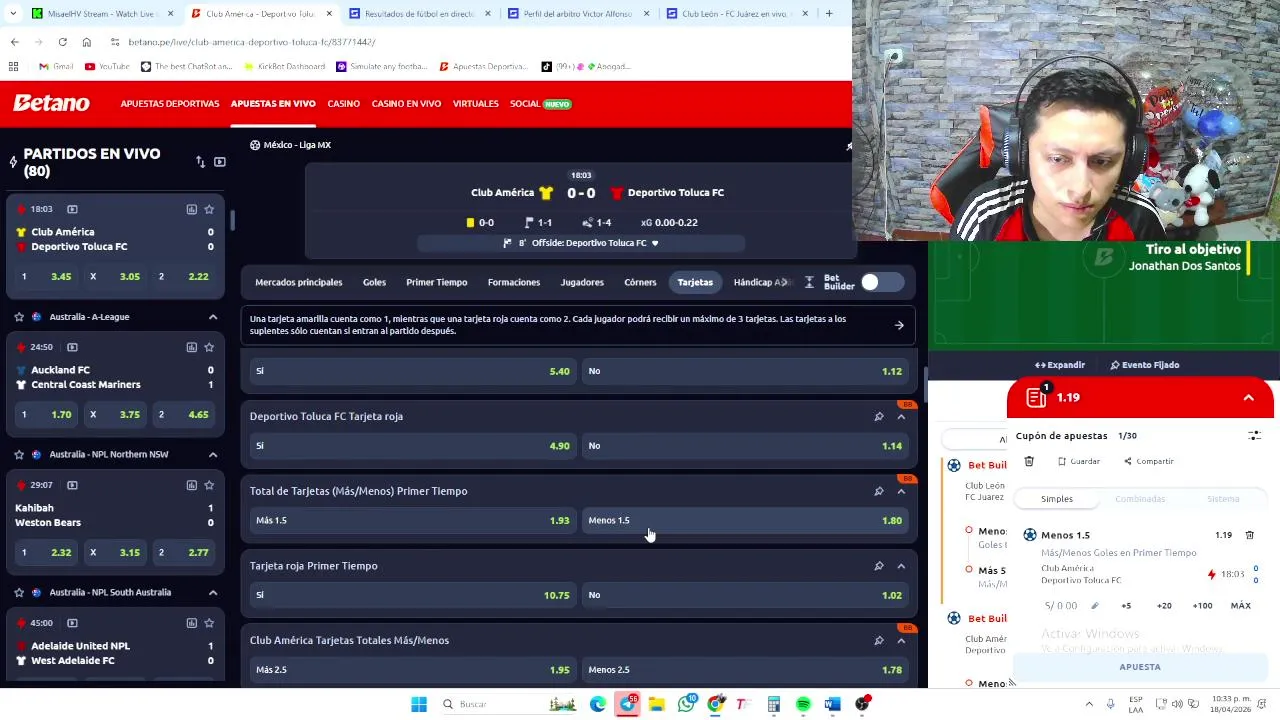
Task: Share the coupon with Compartir
Action: tap(1149, 461)
